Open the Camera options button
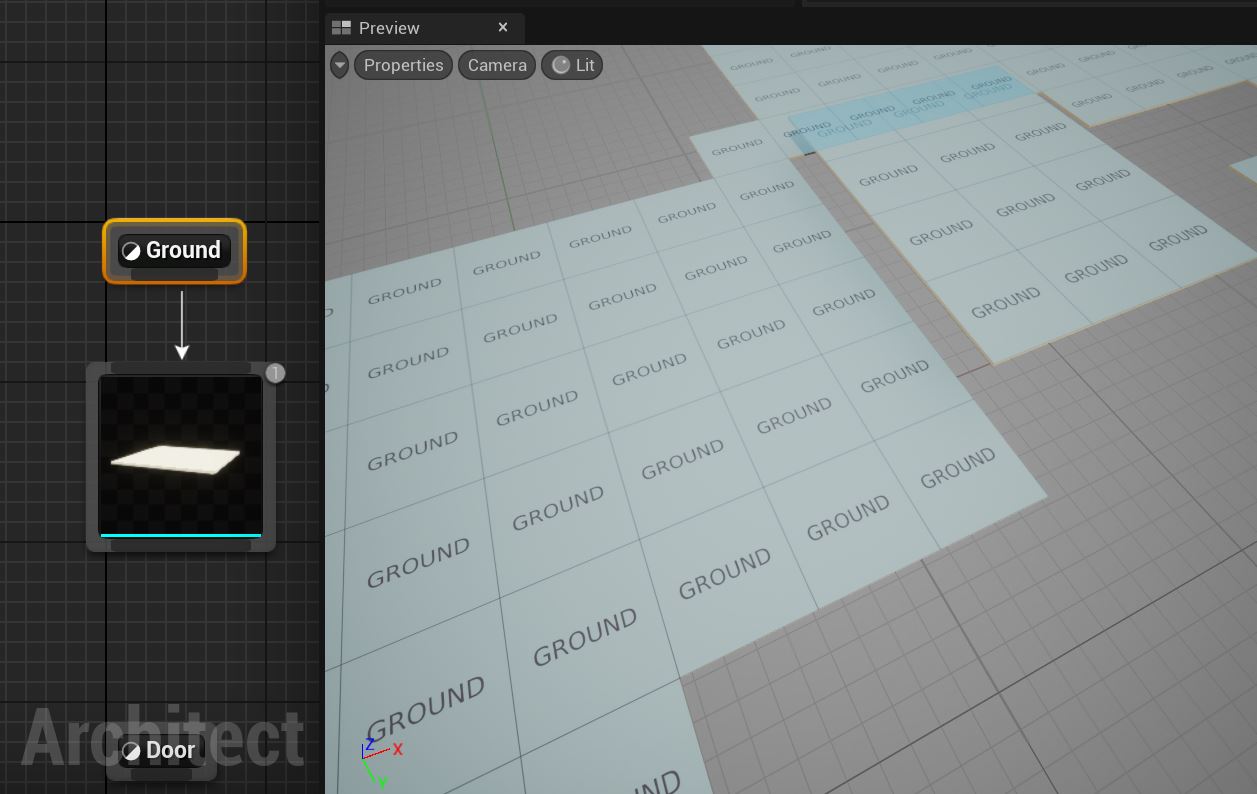Viewport: 1257px width, 794px height. click(497, 65)
